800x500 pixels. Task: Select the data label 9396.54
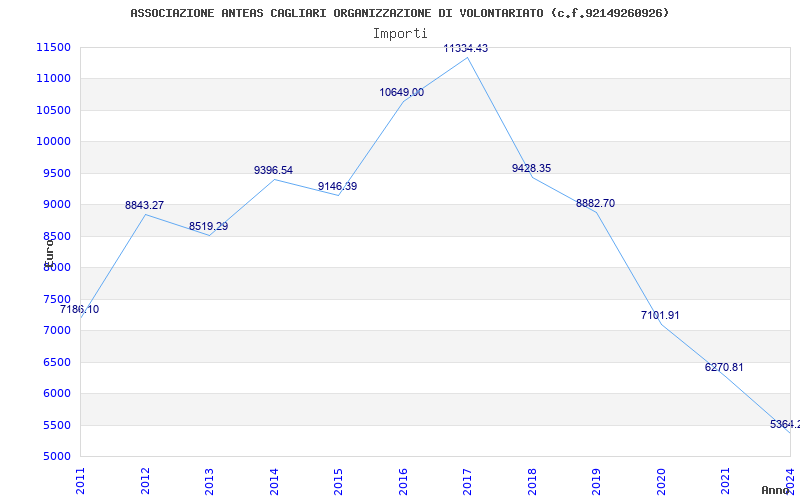coord(273,170)
